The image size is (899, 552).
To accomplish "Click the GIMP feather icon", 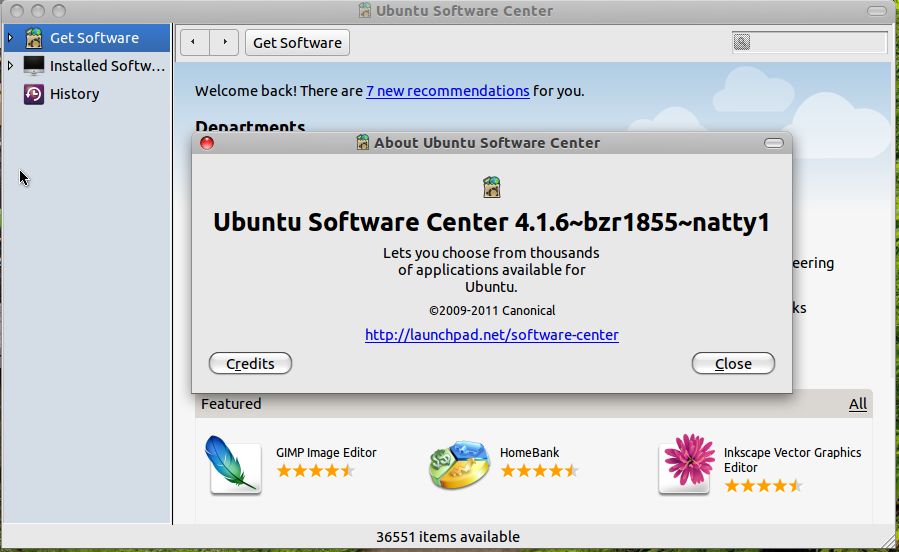I will [x=234, y=464].
